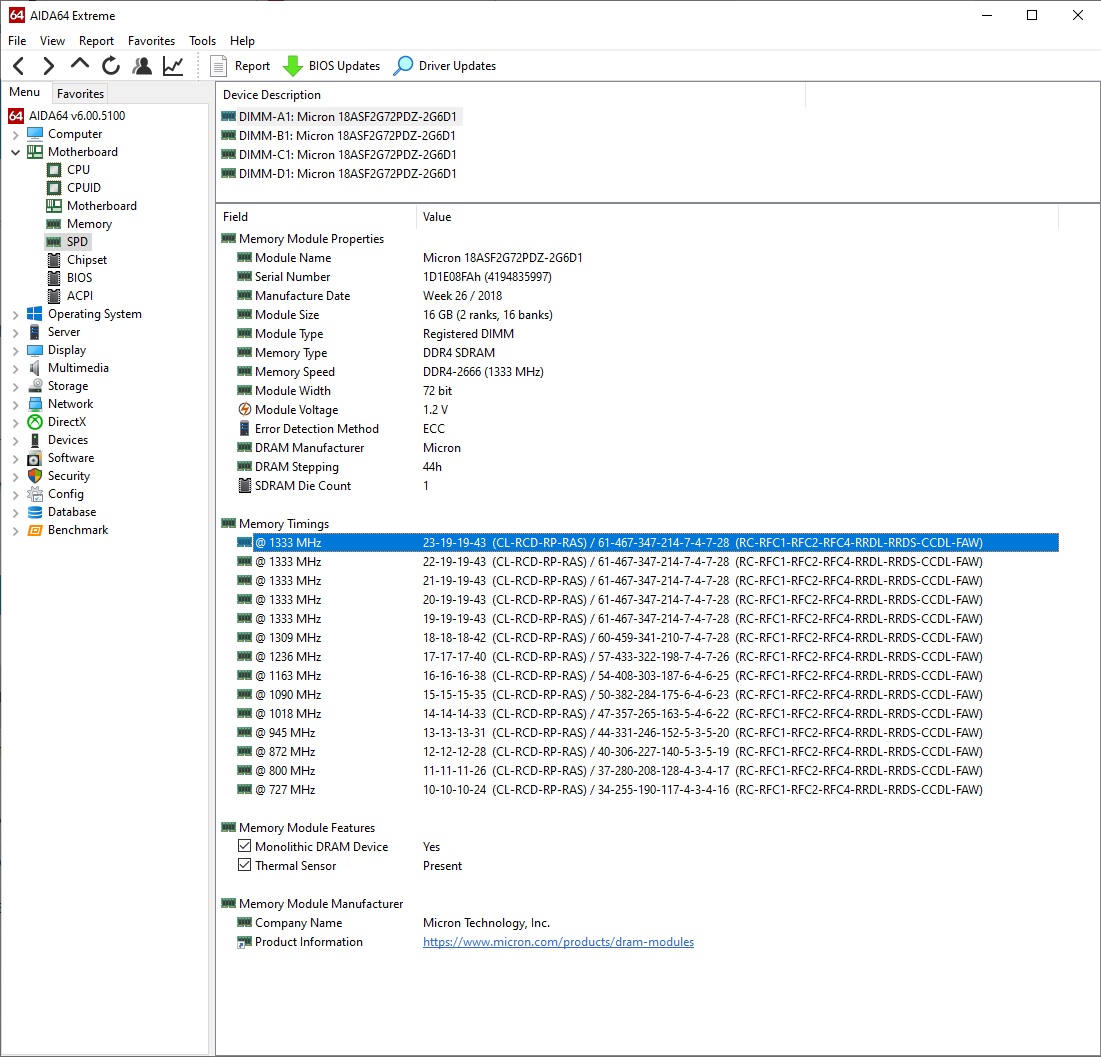Screen dimensions: 1101x1057
Task: Click the Value column header
Action: click(x=737, y=217)
